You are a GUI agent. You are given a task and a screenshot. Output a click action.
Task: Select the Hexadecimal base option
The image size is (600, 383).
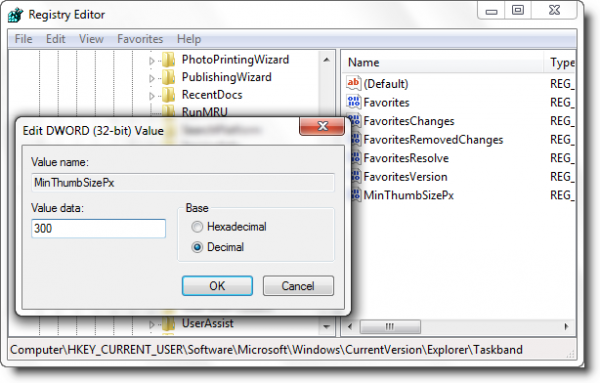point(197,227)
